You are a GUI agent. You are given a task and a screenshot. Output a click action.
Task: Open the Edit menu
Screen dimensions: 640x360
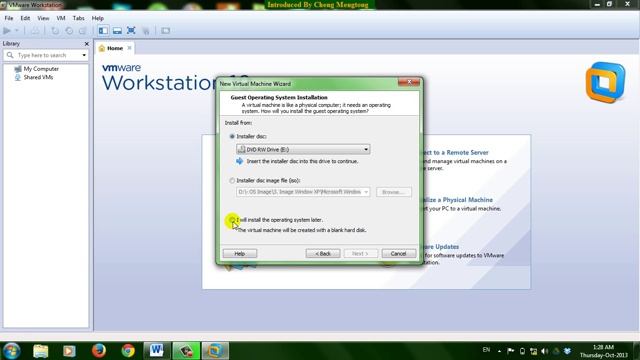25,18
